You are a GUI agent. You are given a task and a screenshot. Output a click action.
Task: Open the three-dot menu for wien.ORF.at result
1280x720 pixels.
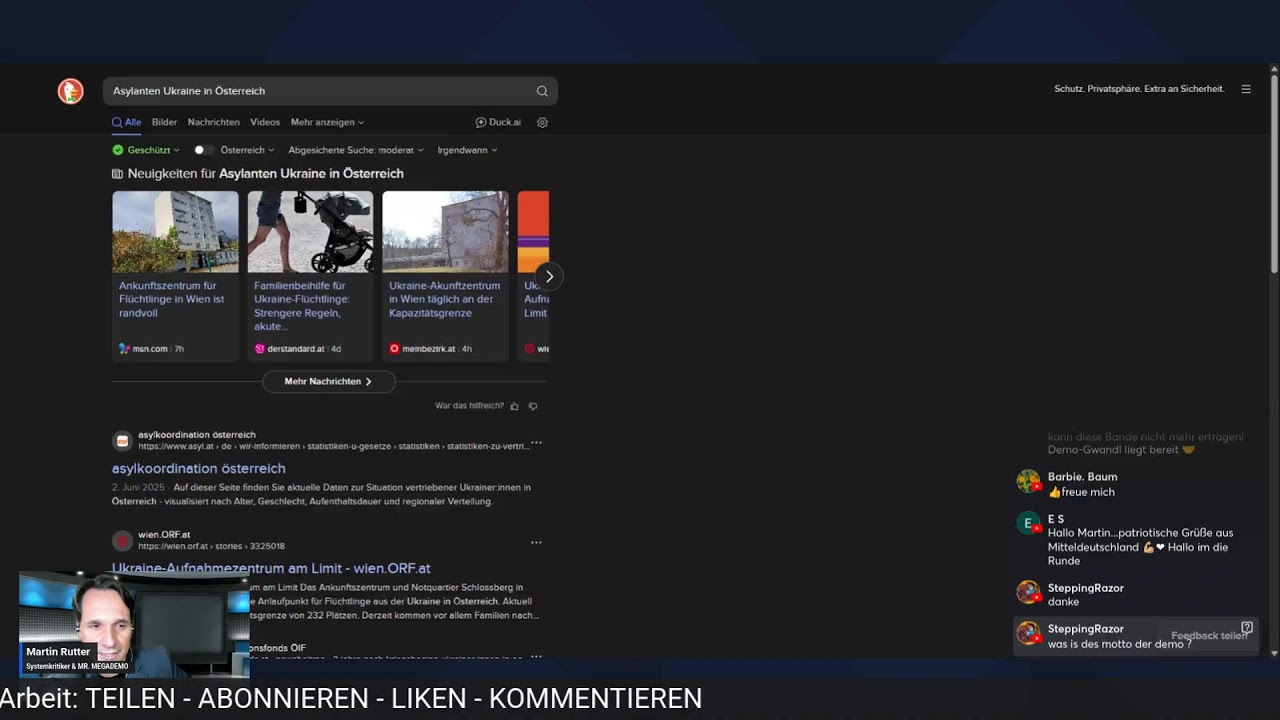[536, 542]
